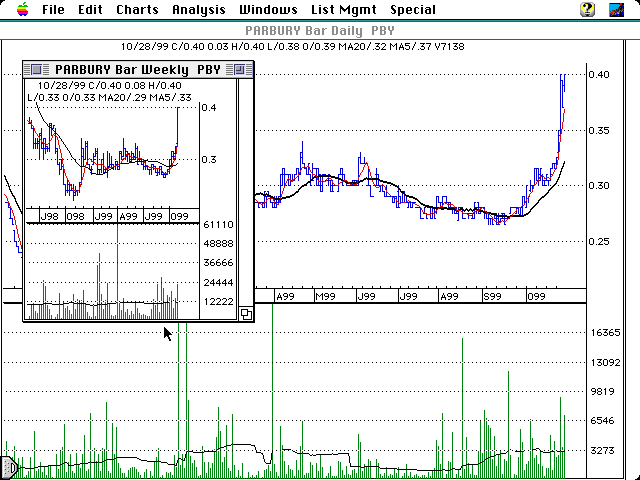Click the O99 label on Daily chart axis
Viewport: 640px width, 480px height.
tap(536, 297)
